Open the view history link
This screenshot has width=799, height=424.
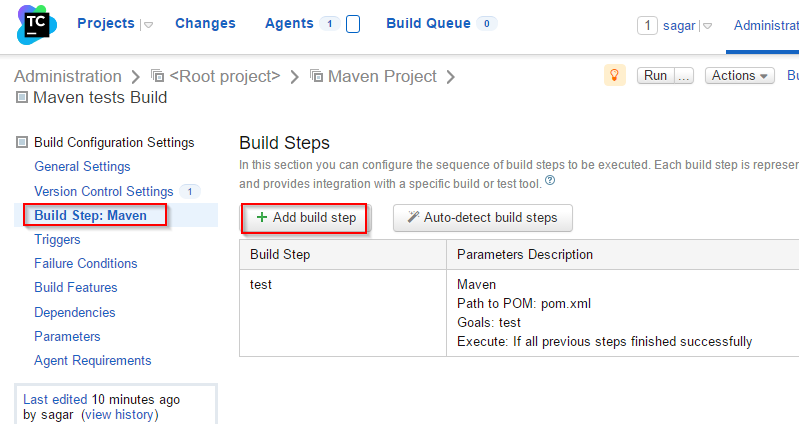(119, 414)
